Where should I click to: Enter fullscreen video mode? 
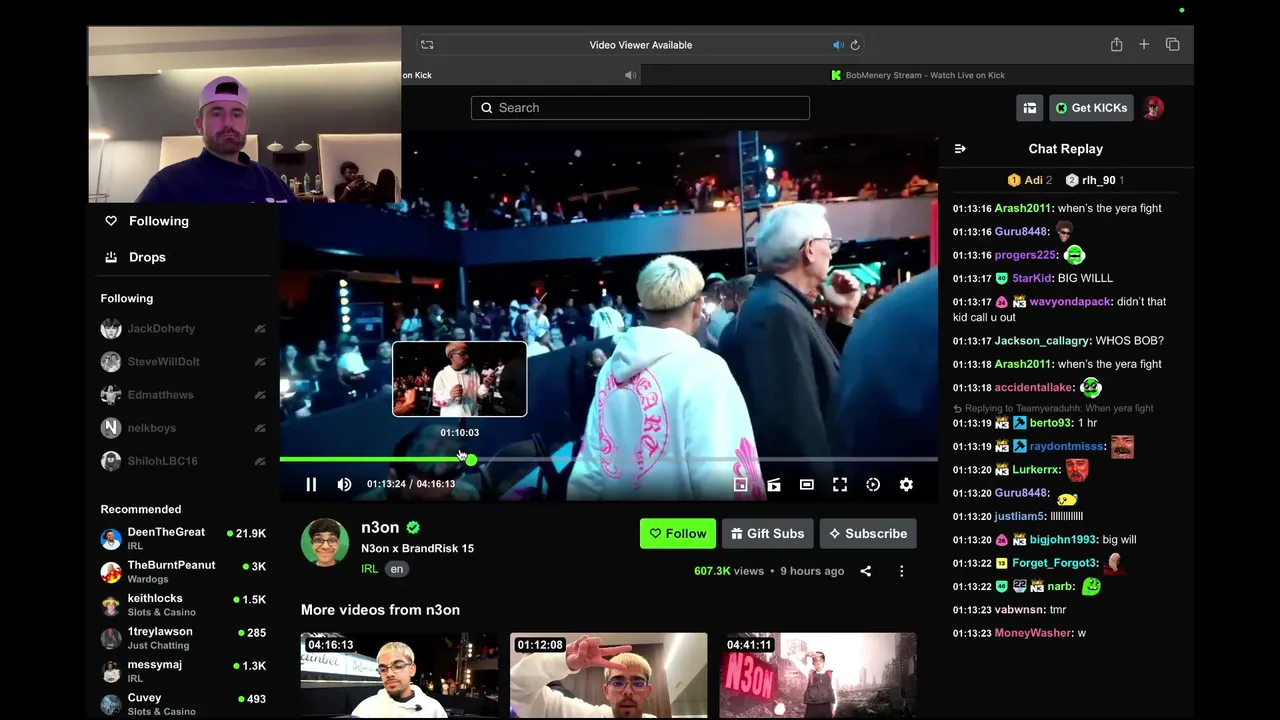pyautogui.click(x=840, y=485)
